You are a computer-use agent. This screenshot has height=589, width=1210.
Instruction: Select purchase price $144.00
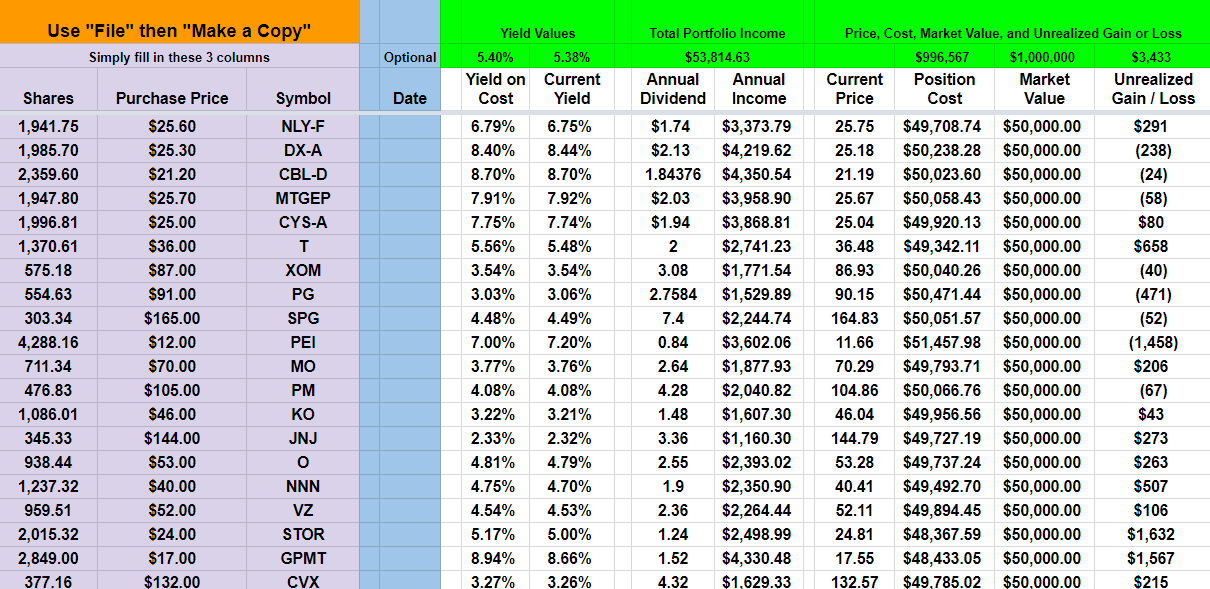click(172, 438)
